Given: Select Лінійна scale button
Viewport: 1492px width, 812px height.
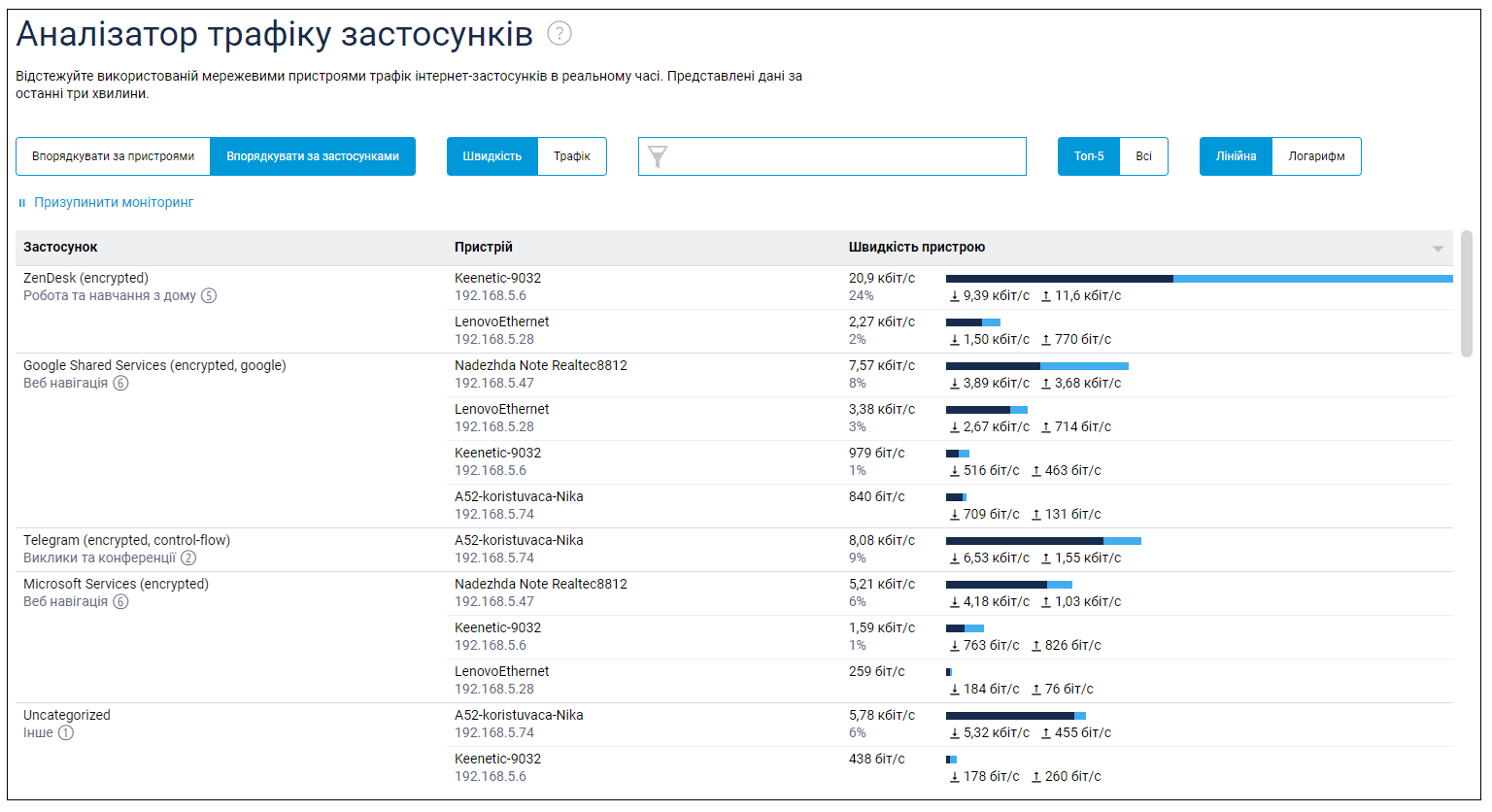Looking at the screenshot, I should [x=1236, y=156].
